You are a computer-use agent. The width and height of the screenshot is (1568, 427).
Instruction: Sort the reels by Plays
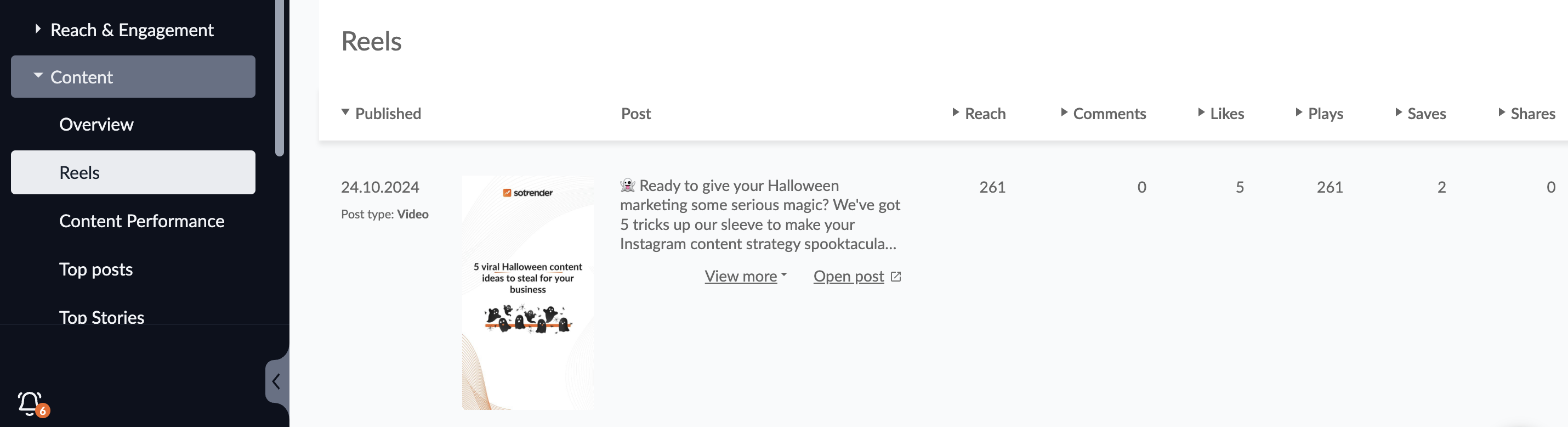1325,114
